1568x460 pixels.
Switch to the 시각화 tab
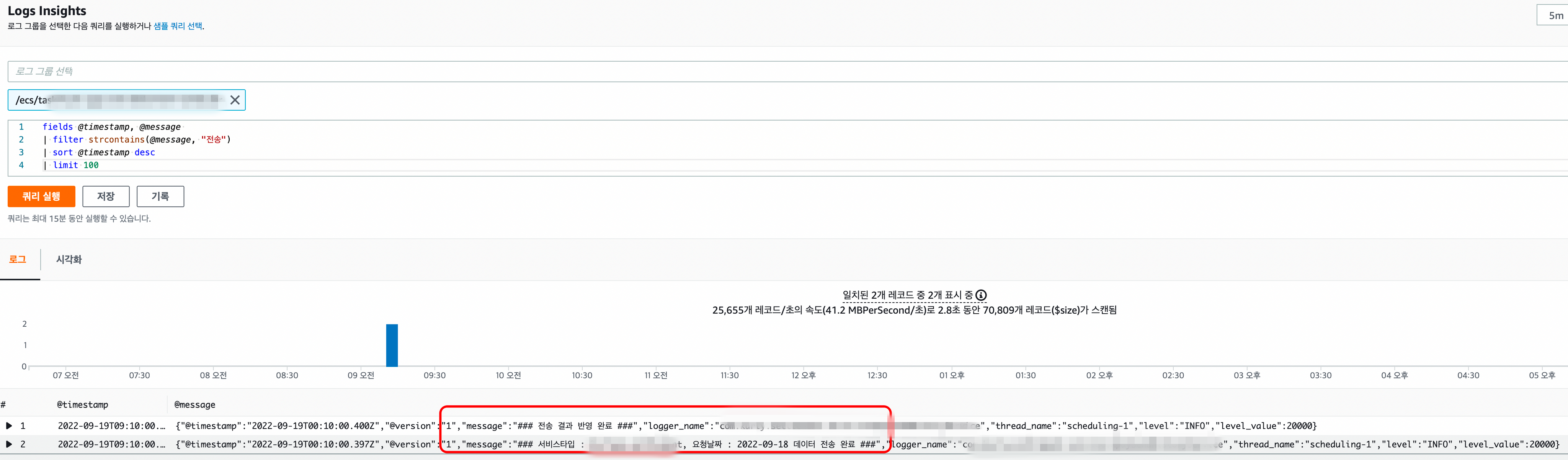coord(69,260)
